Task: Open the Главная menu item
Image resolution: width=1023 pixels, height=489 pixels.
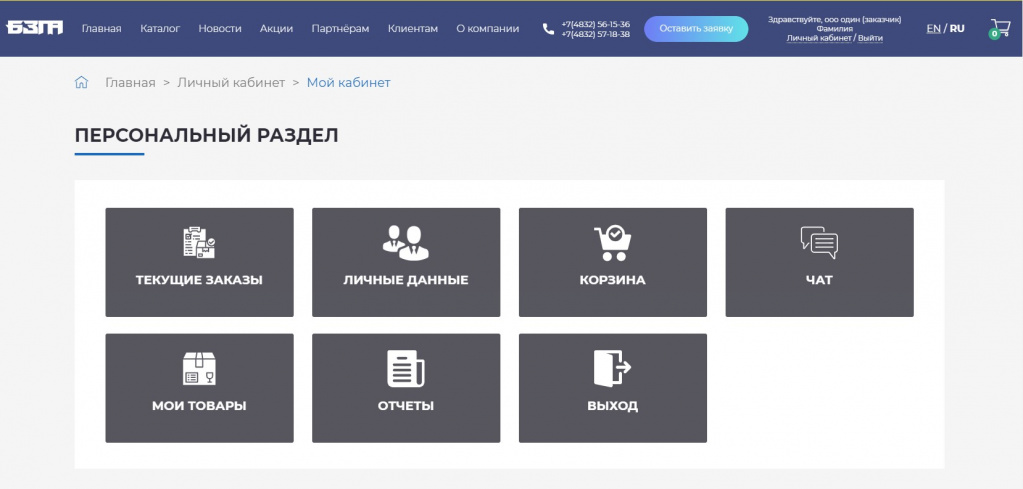Action: (101, 29)
